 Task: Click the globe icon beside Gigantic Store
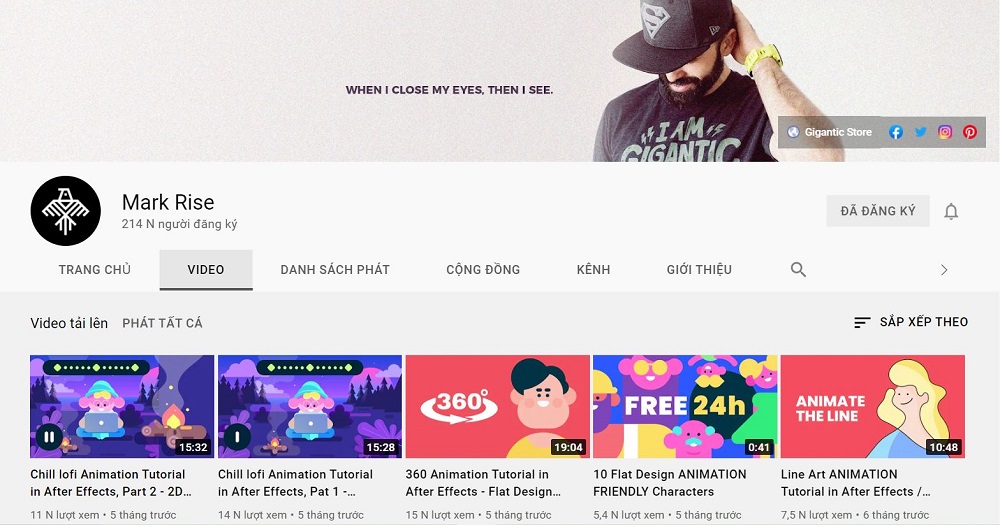pos(793,132)
